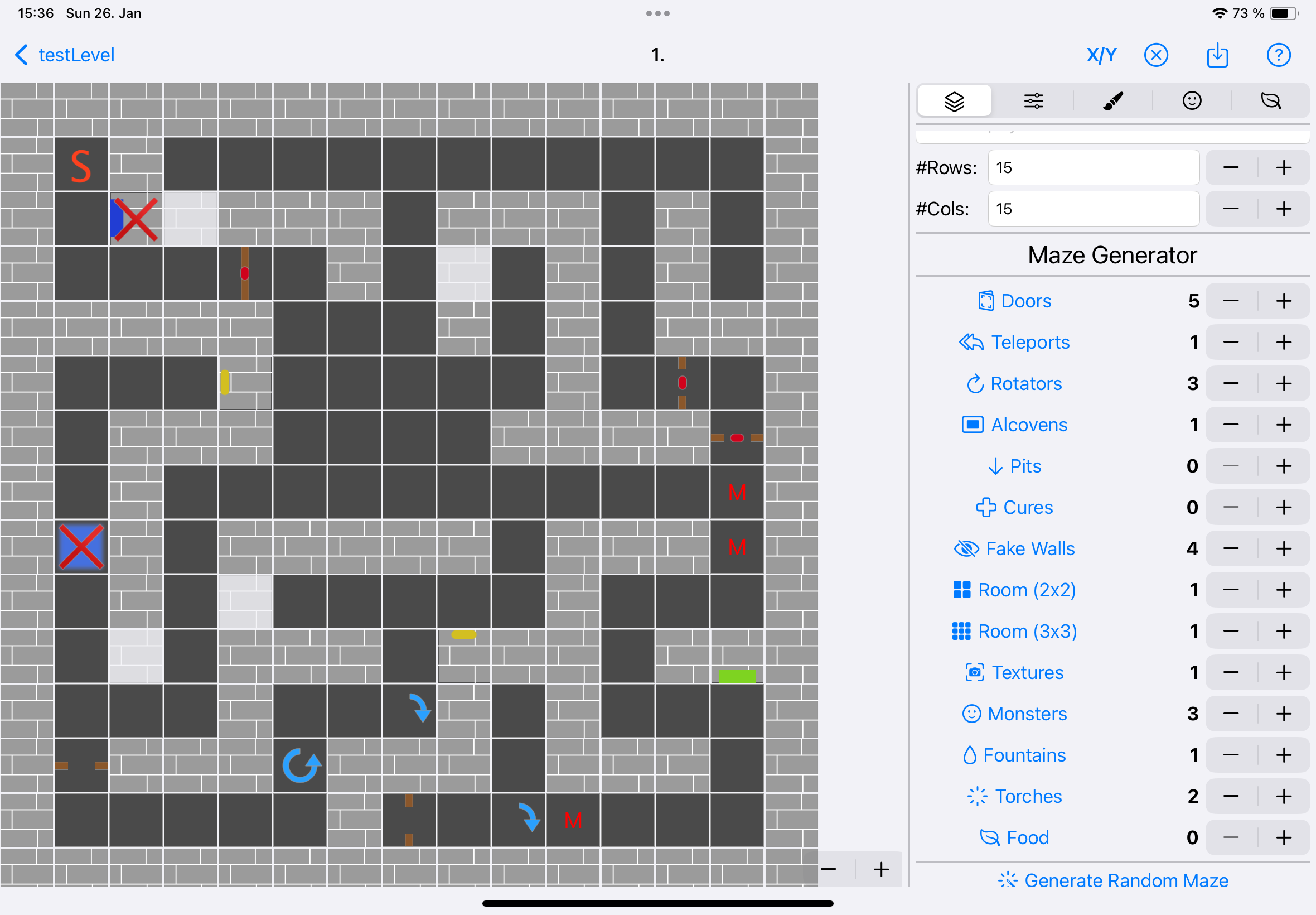Screen dimensions: 1316x915
Task: Tap the Cures cross icon
Action: click(x=986, y=507)
